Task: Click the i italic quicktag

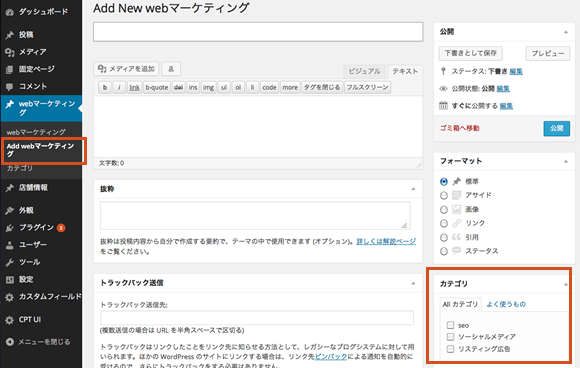Action: click(119, 88)
